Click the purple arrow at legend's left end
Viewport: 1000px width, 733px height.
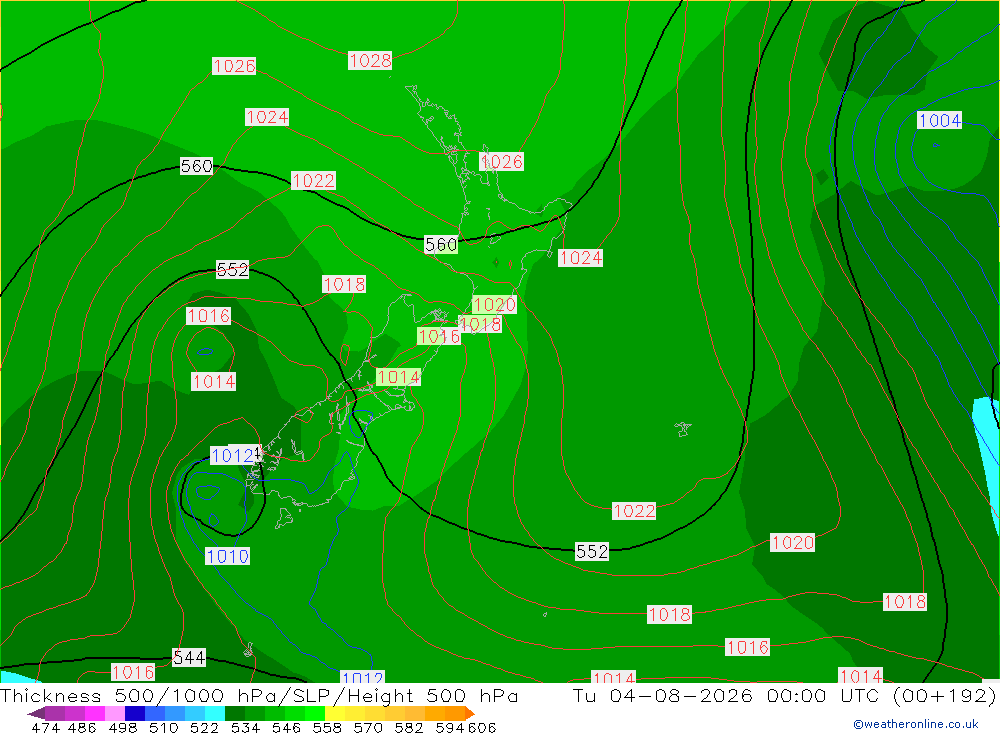36,713
